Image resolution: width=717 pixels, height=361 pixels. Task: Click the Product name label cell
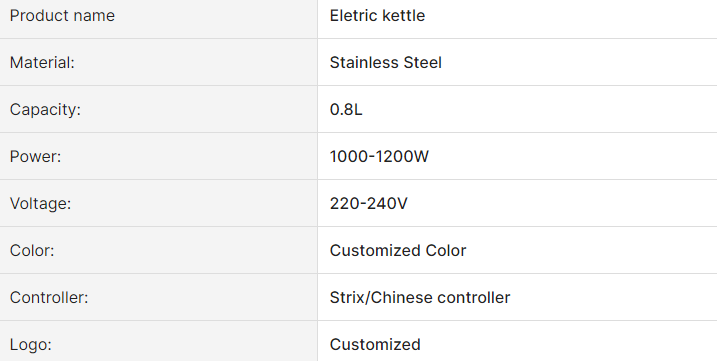[x=159, y=19]
